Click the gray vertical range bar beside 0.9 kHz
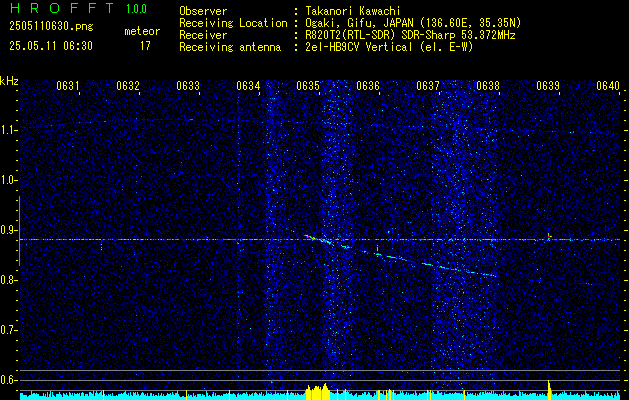 pos(19,231)
